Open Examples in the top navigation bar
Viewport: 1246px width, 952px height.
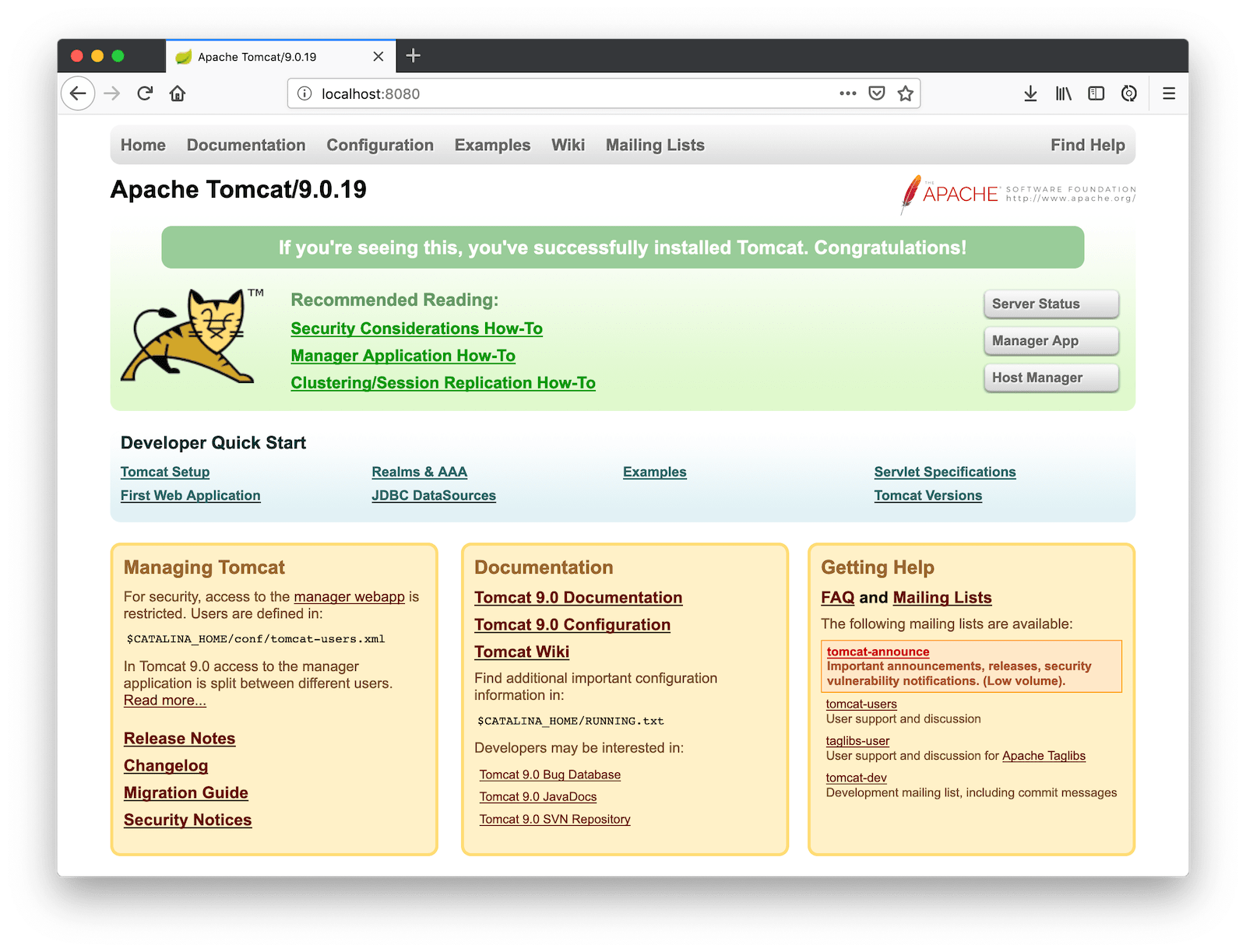[492, 146]
